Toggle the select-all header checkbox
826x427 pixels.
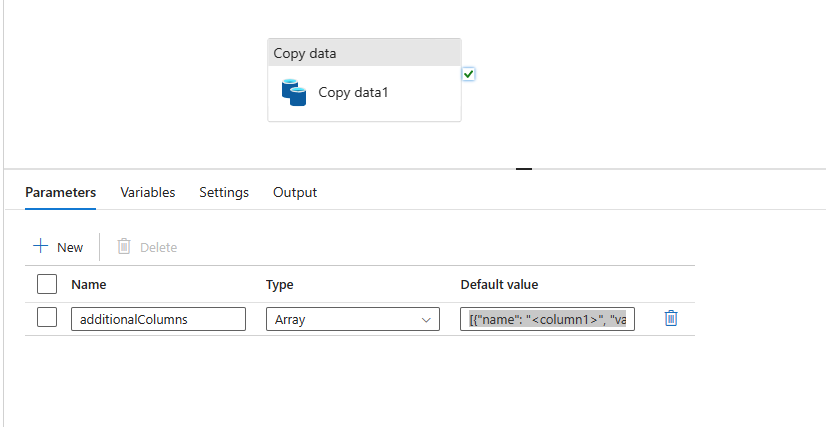[x=46, y=284]
